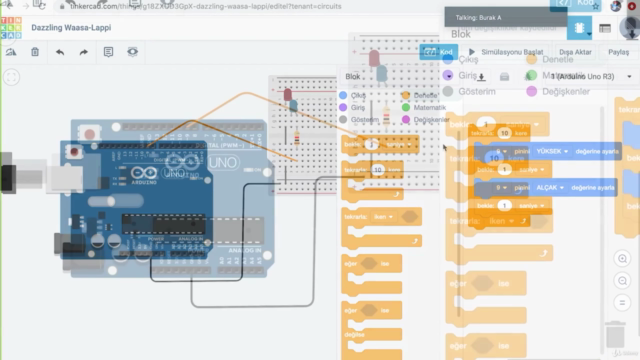Image resolution: width=640 pixels, height=360 pixels.
Task: Delete selection with the trash toolbar icon
Action: coord(35,52)
